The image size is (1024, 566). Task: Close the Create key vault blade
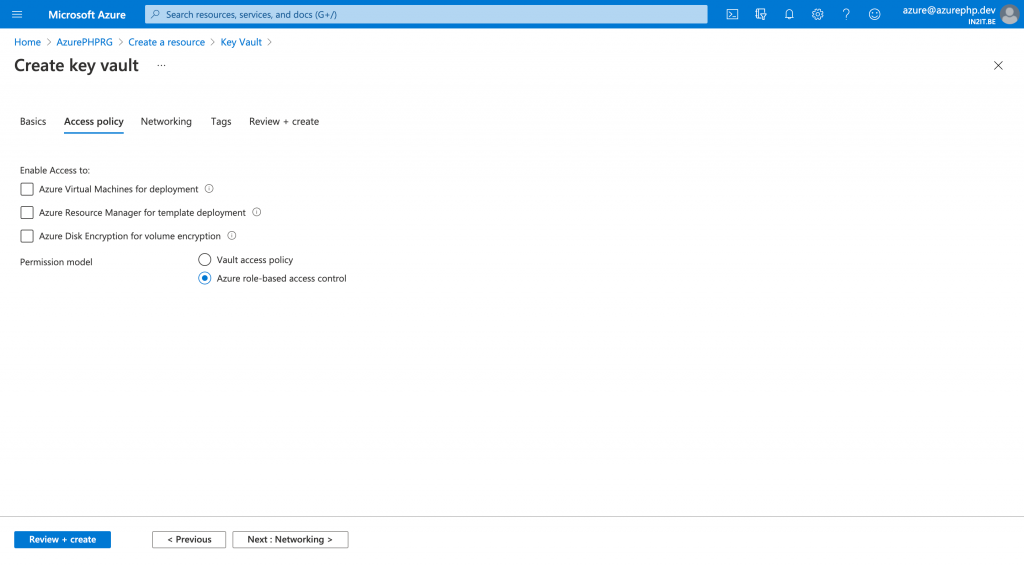(x=998, y=65)
